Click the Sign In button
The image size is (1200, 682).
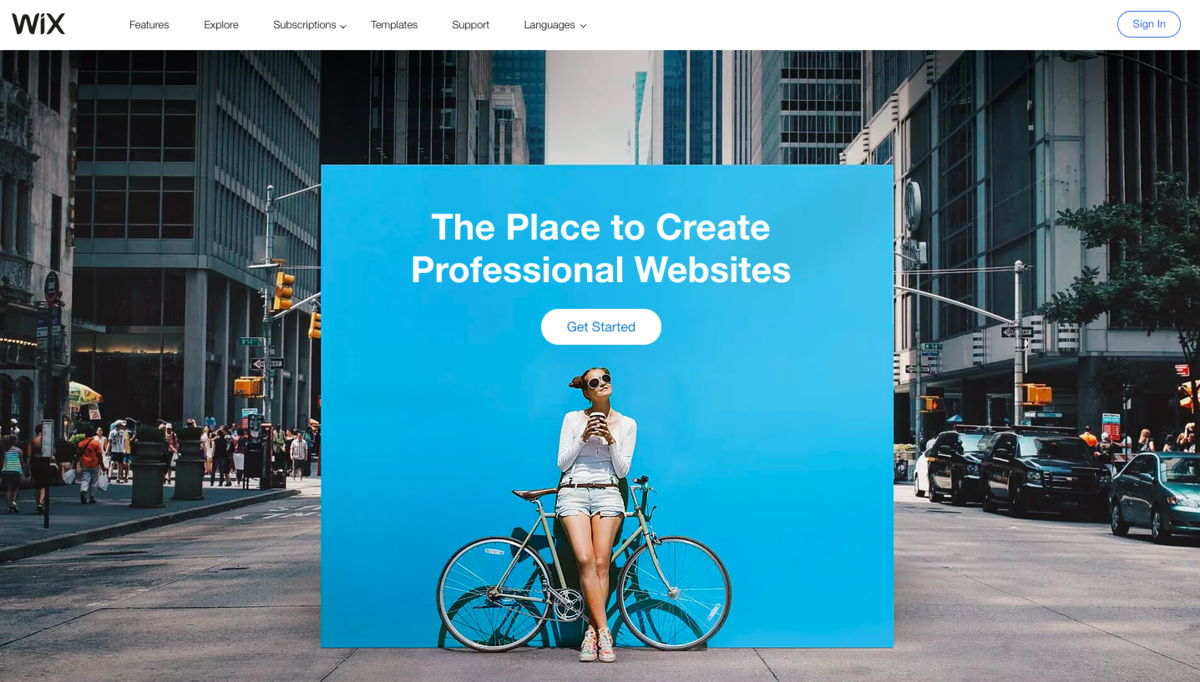1148,24
